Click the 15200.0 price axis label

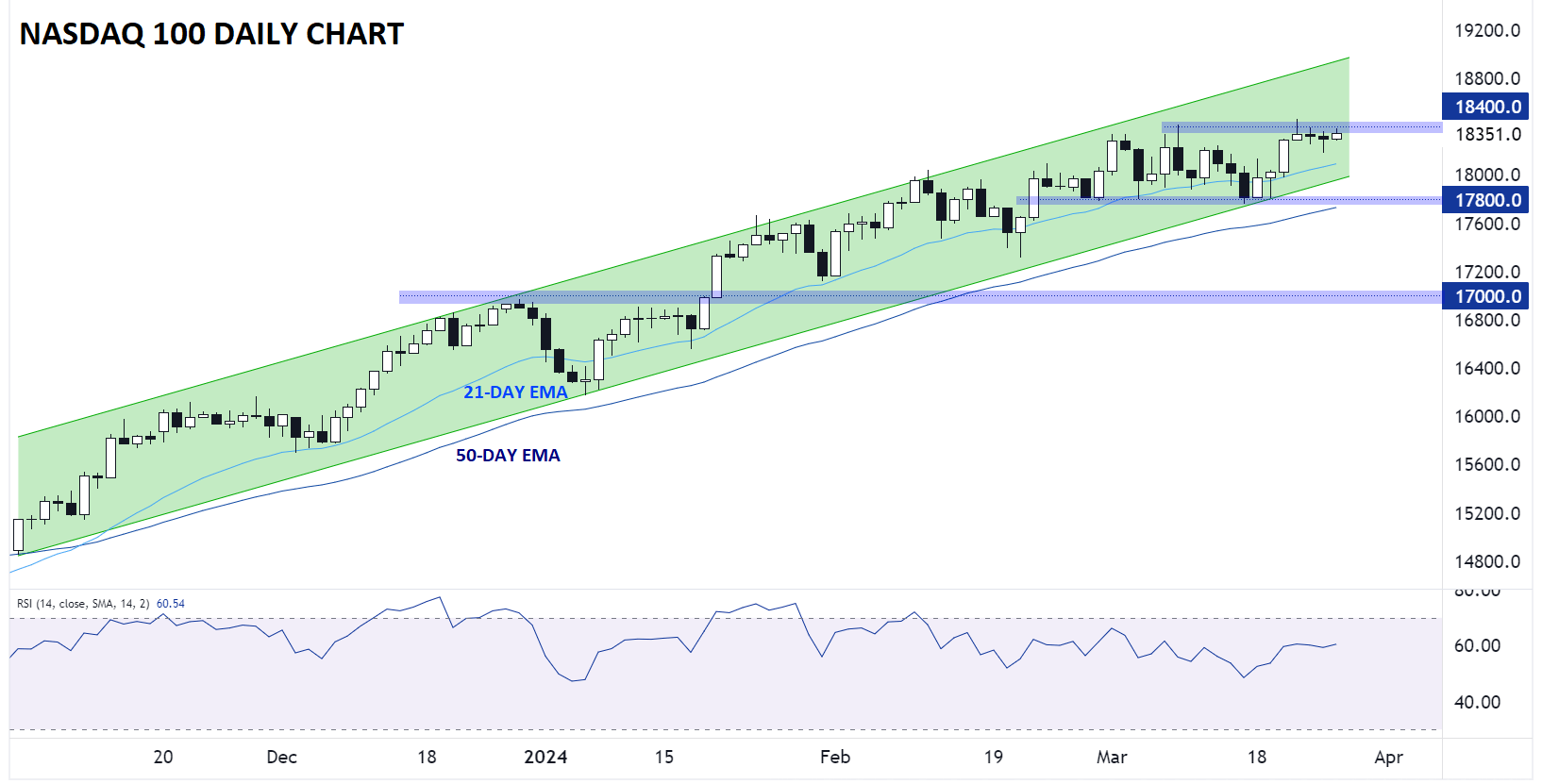tap(1487, 514)
